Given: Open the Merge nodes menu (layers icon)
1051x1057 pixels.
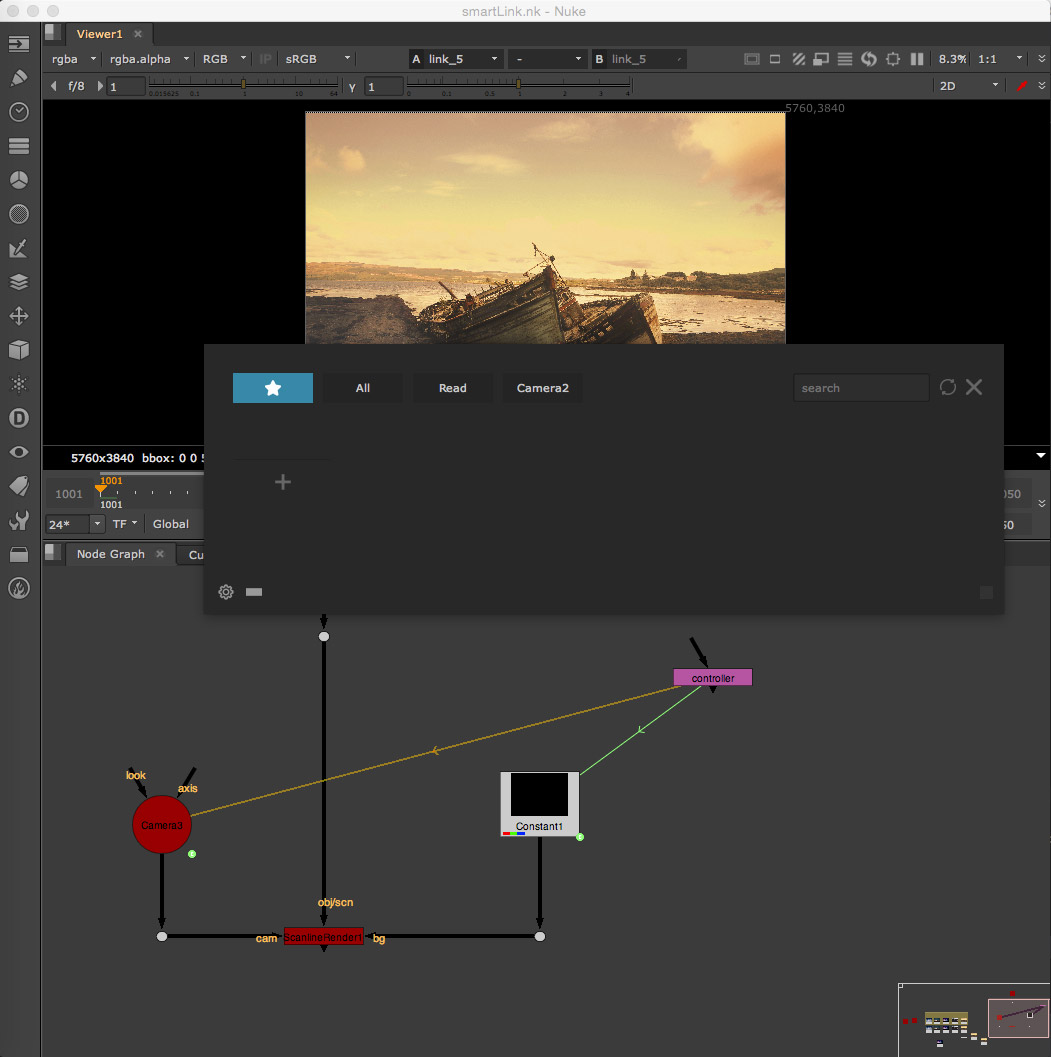Looking at the screenshot, I should (18, 282).
